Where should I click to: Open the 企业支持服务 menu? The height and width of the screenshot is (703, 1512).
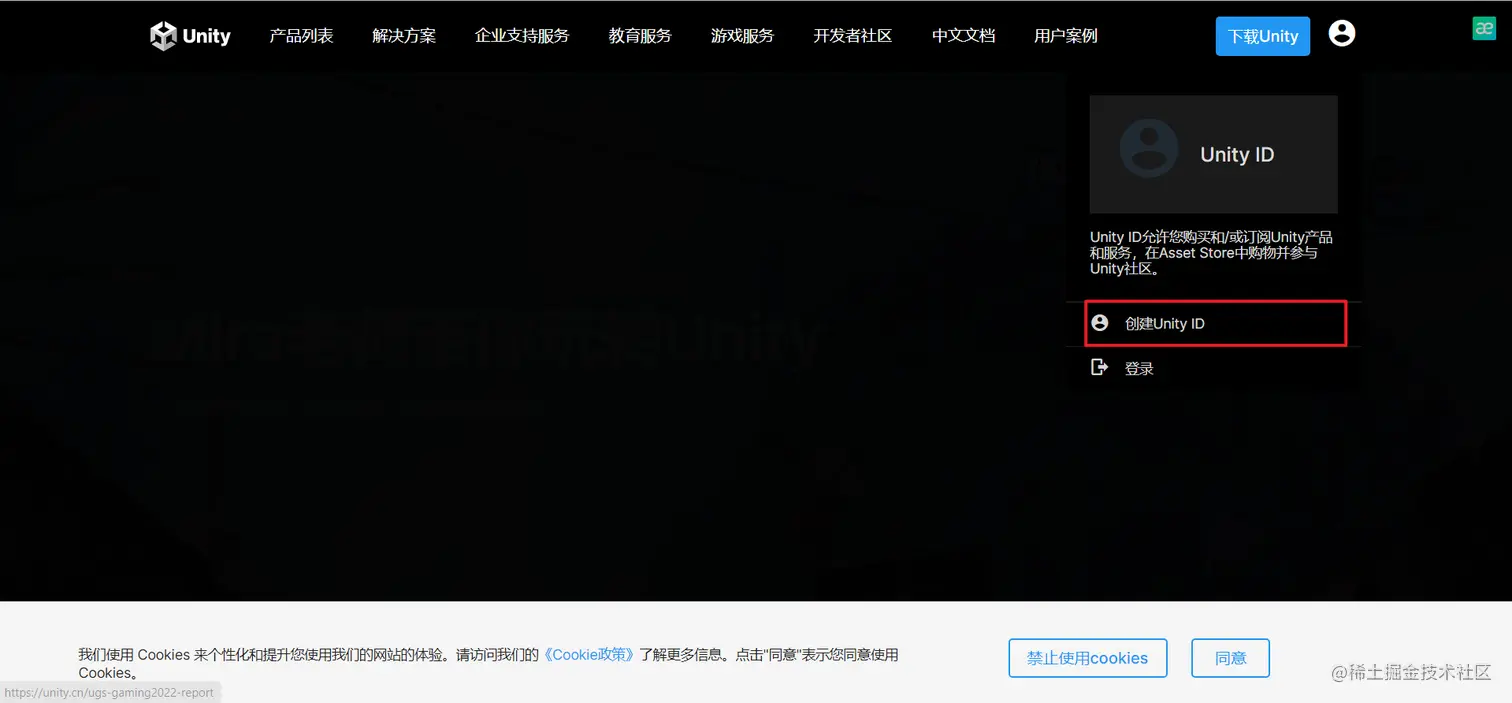(x=522, y=36)
